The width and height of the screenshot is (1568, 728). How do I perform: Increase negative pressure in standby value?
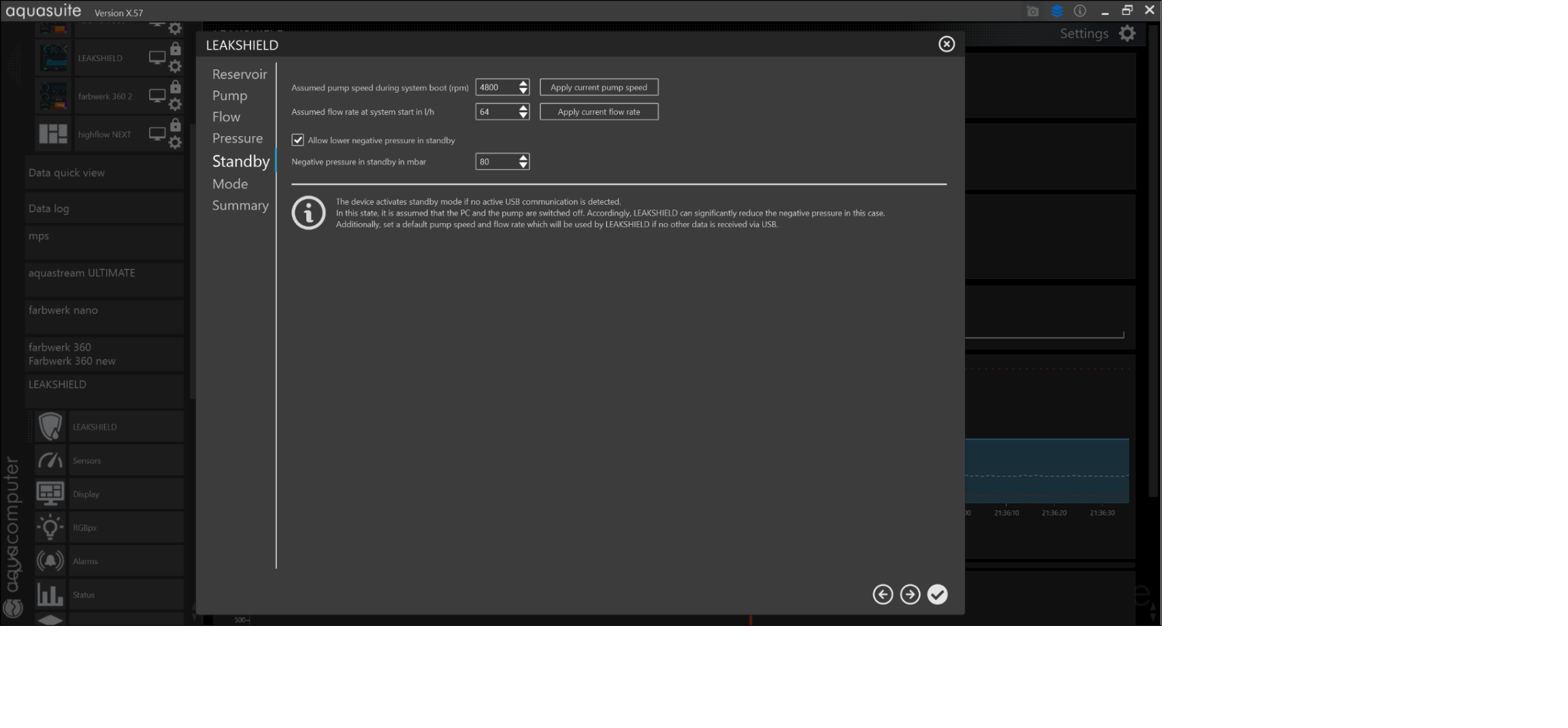click(523, 158)
